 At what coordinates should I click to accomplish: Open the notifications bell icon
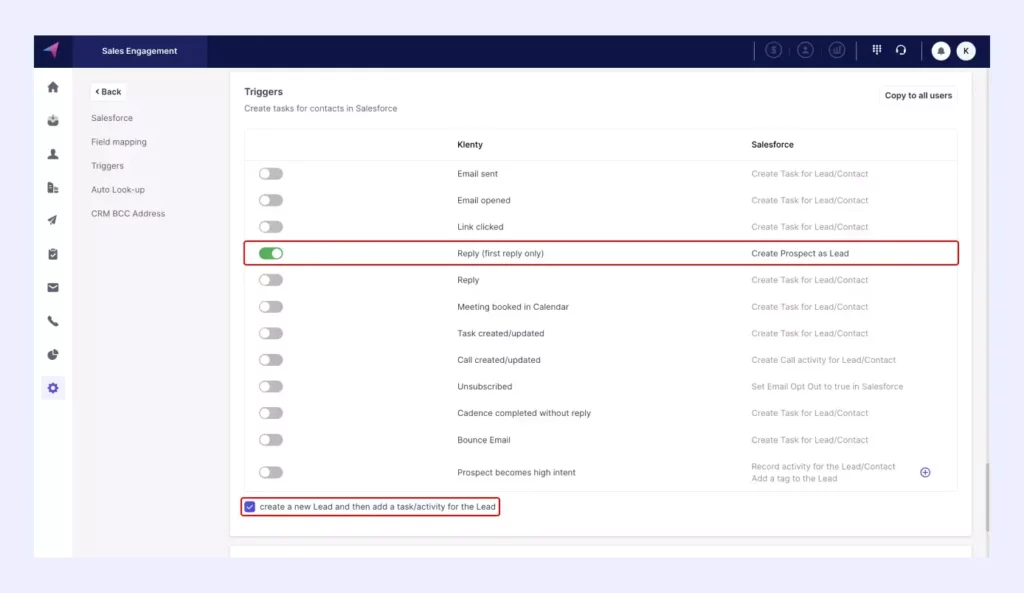click(x=940, y=51)
